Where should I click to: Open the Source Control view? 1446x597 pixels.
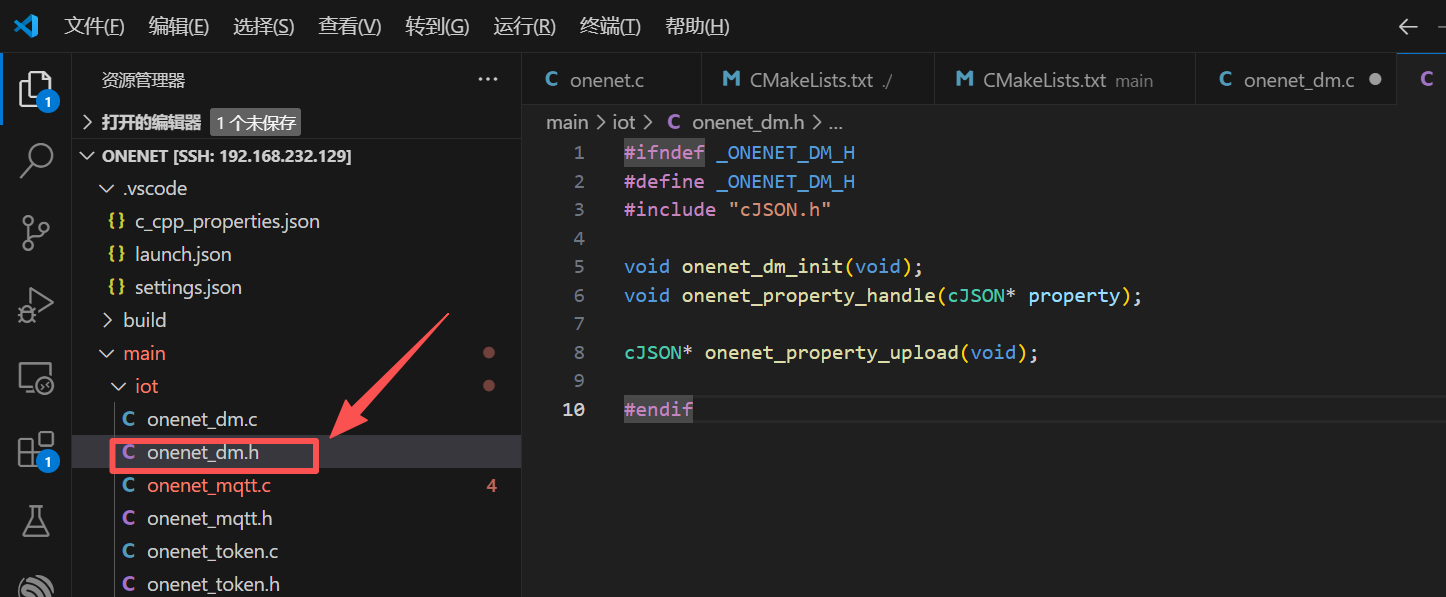click(x=35, y=232)
